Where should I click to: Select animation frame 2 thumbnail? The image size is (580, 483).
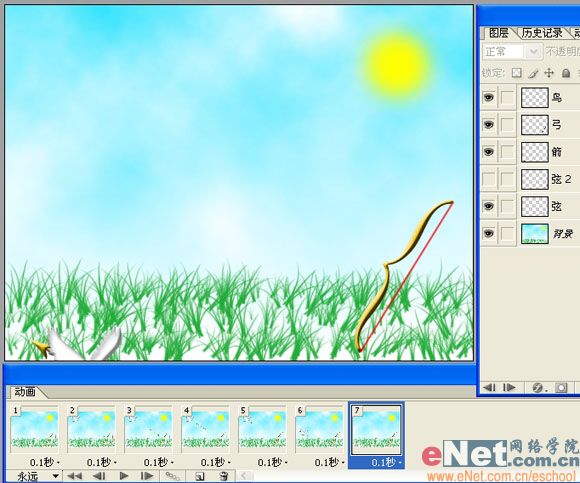coord(91,429)
